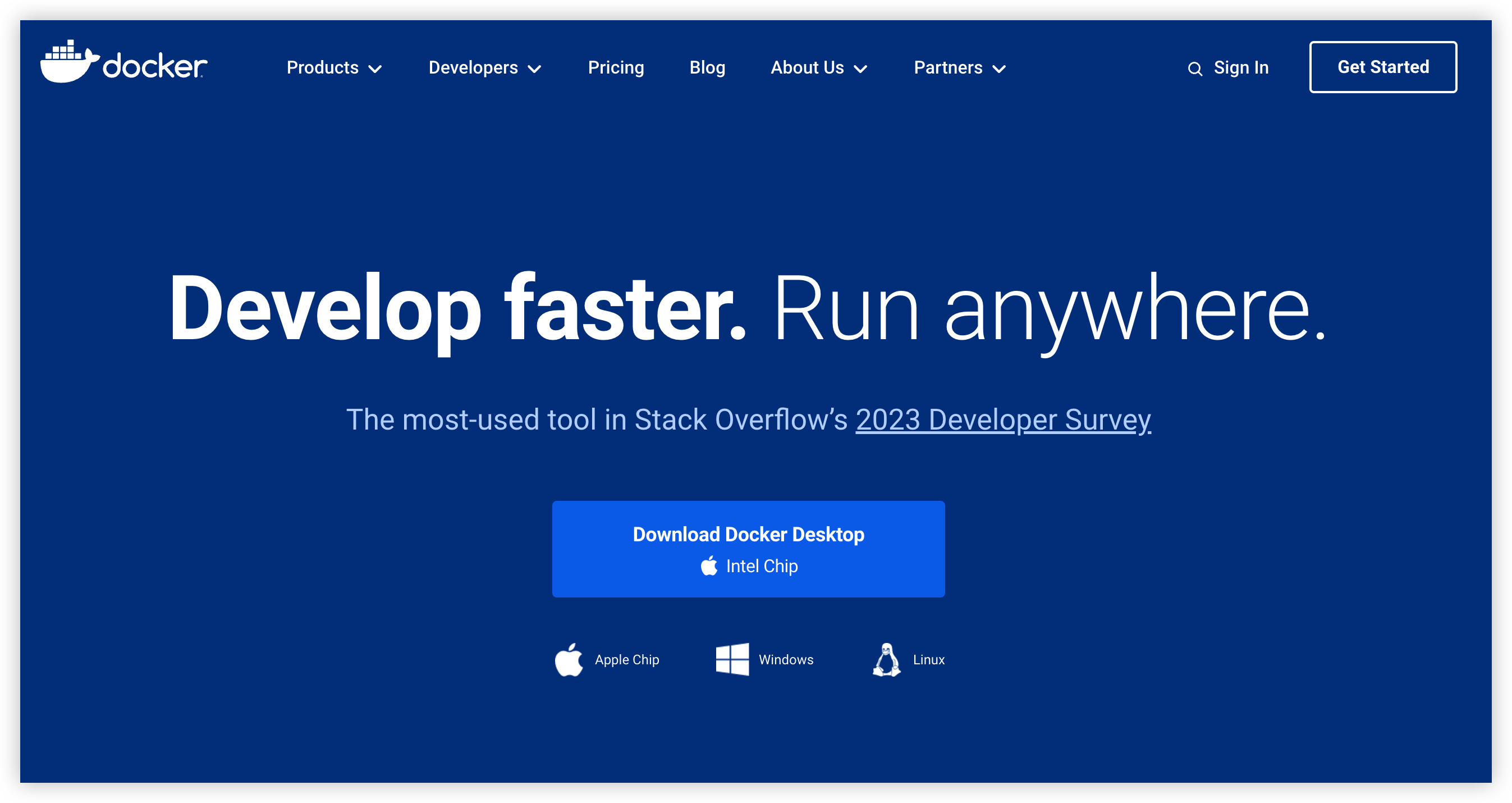Click the Apple icon beside Intel Chip
1512x803 pixels.
click(x=709, y=565)
